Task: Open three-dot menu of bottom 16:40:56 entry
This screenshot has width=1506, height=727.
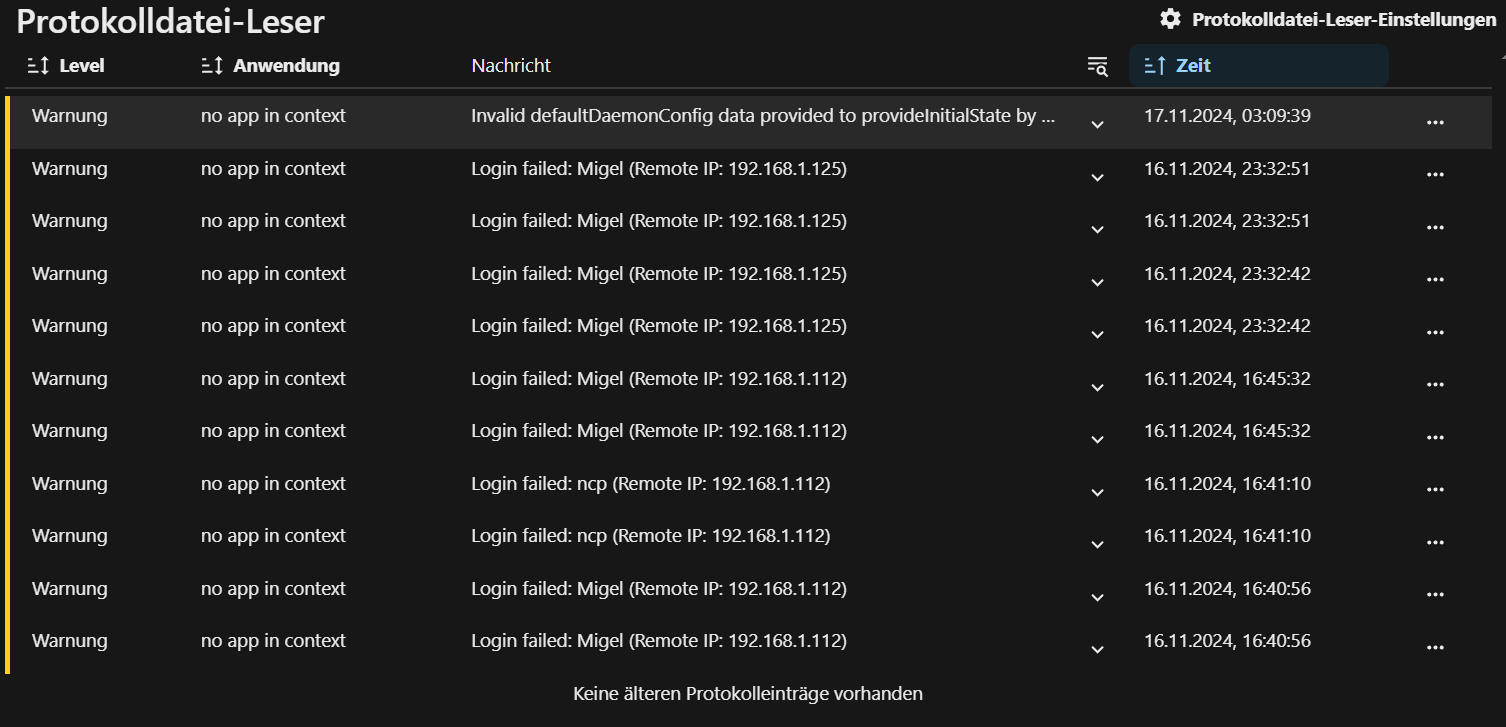Action: pyautogui.click(x=1435, y=647)
